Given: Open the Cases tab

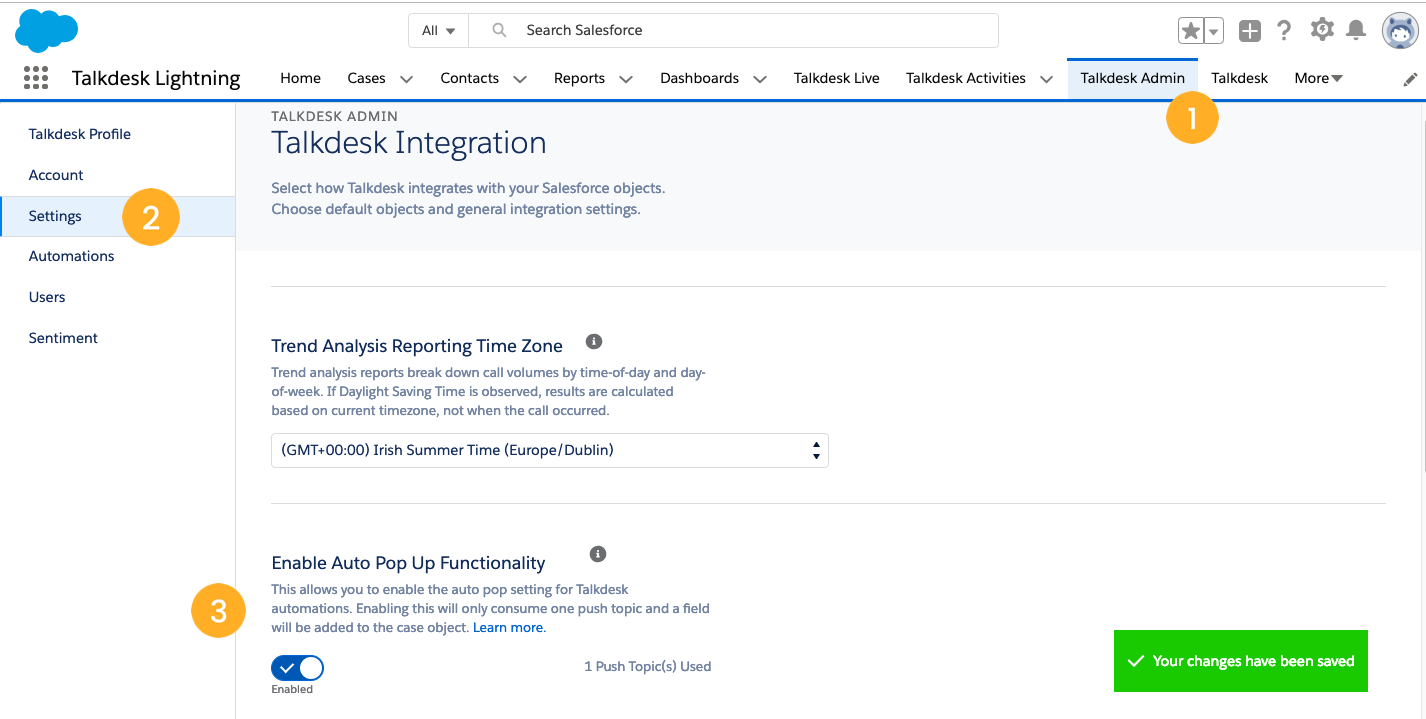Looking at the screenshot, I should 366,78.
